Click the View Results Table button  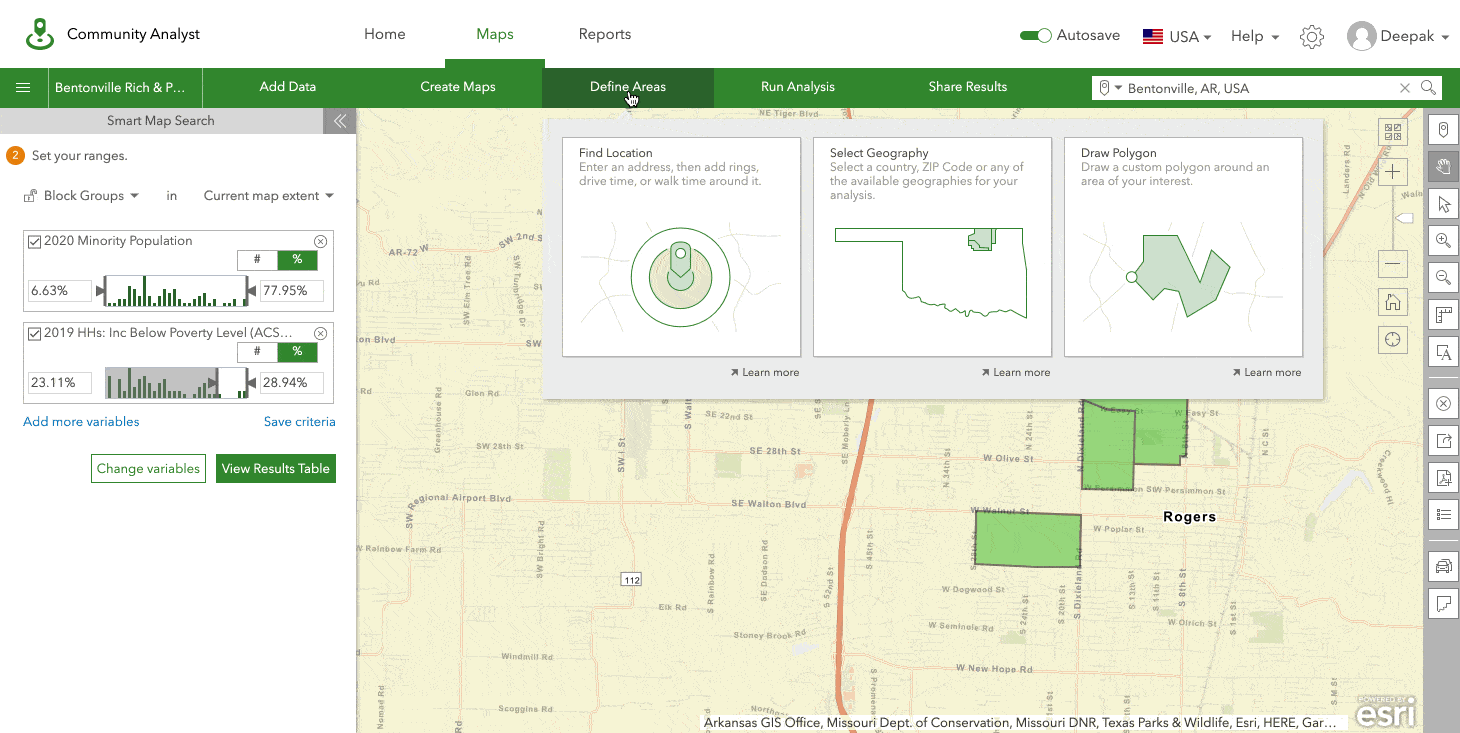pos(276,469)
